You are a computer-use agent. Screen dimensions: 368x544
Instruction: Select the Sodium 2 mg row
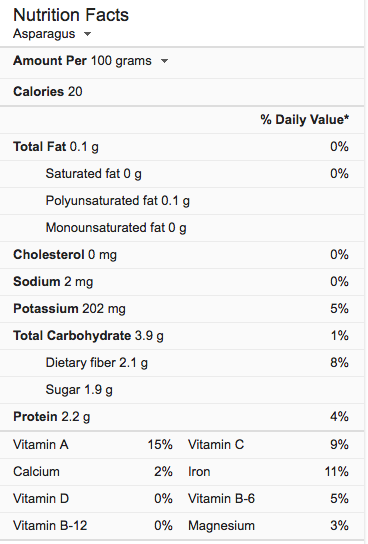coord(182,282)
